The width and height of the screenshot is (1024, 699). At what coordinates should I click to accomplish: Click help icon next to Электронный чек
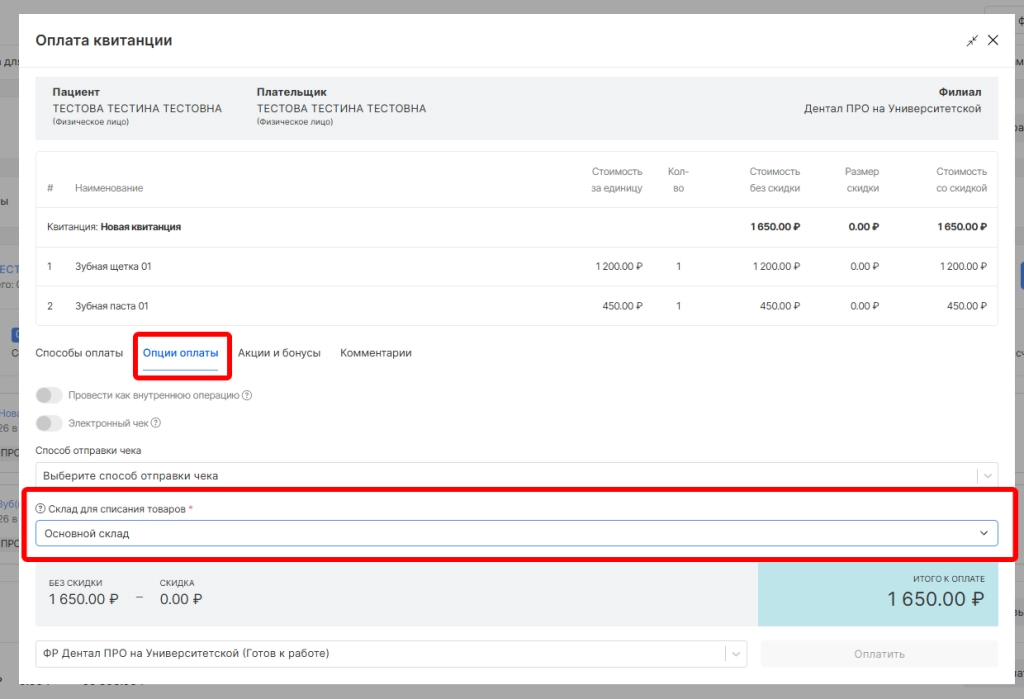pyautogui.click(x=156, y=423)
